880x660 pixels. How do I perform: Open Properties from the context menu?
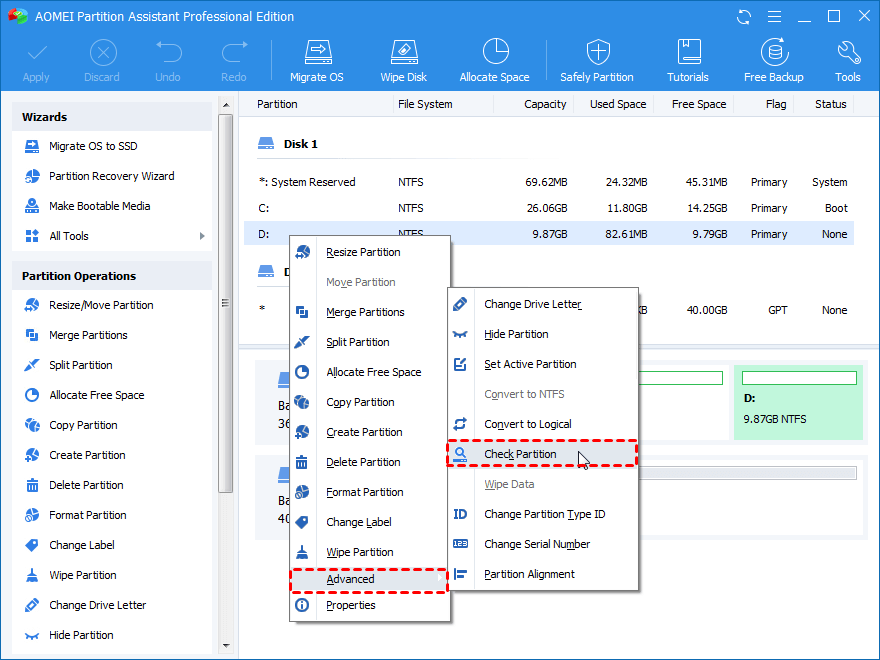tap(350, 605)
